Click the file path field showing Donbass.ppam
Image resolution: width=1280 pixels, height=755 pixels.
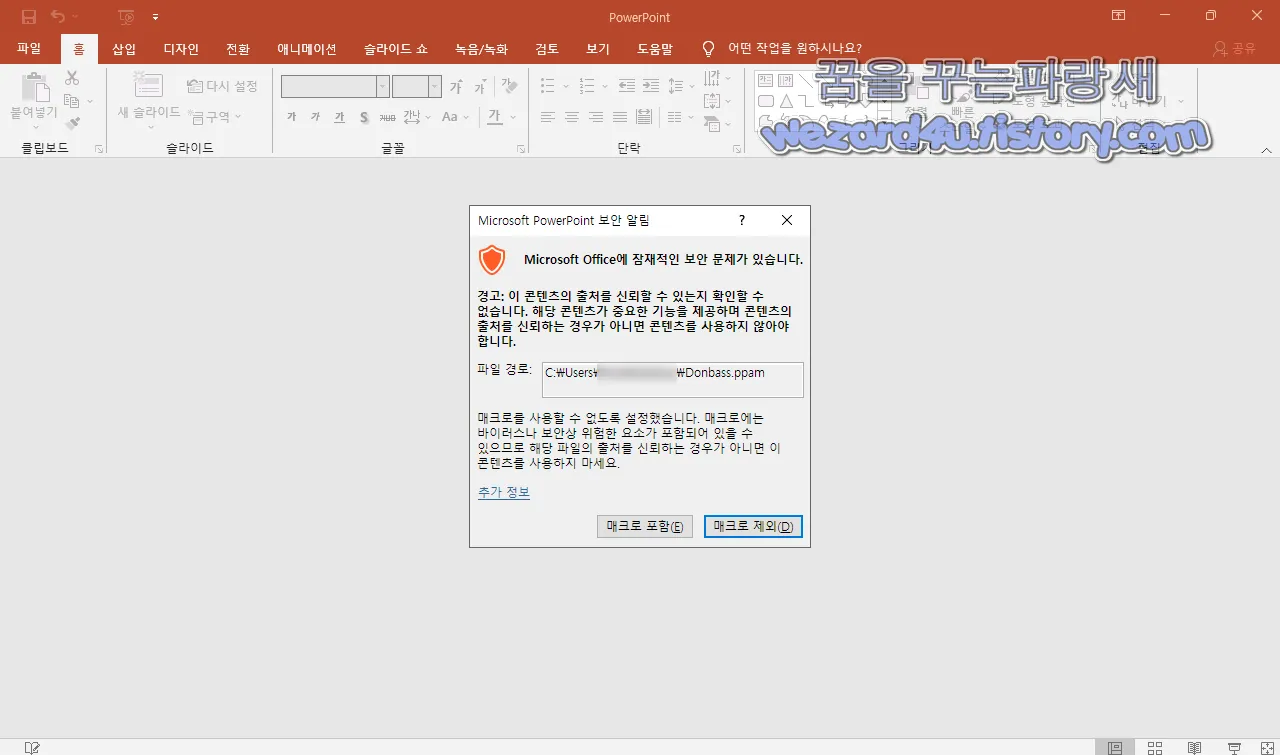coord(673,380)
